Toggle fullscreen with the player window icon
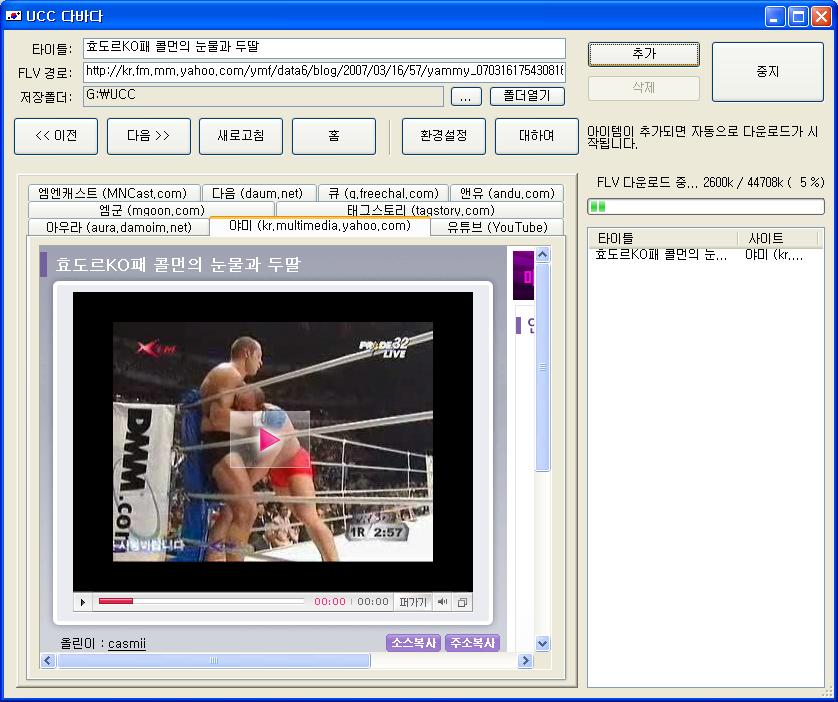The image size is (838, 702). click(462, 602)
